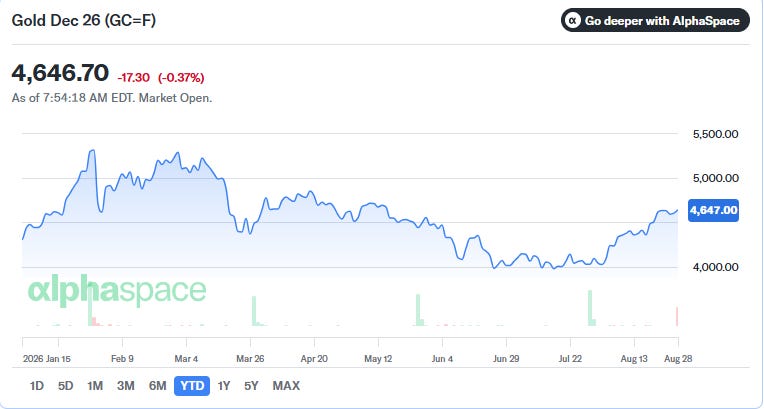Switch chart to 1M range
The image size is (764, 409).
point(95,386)
